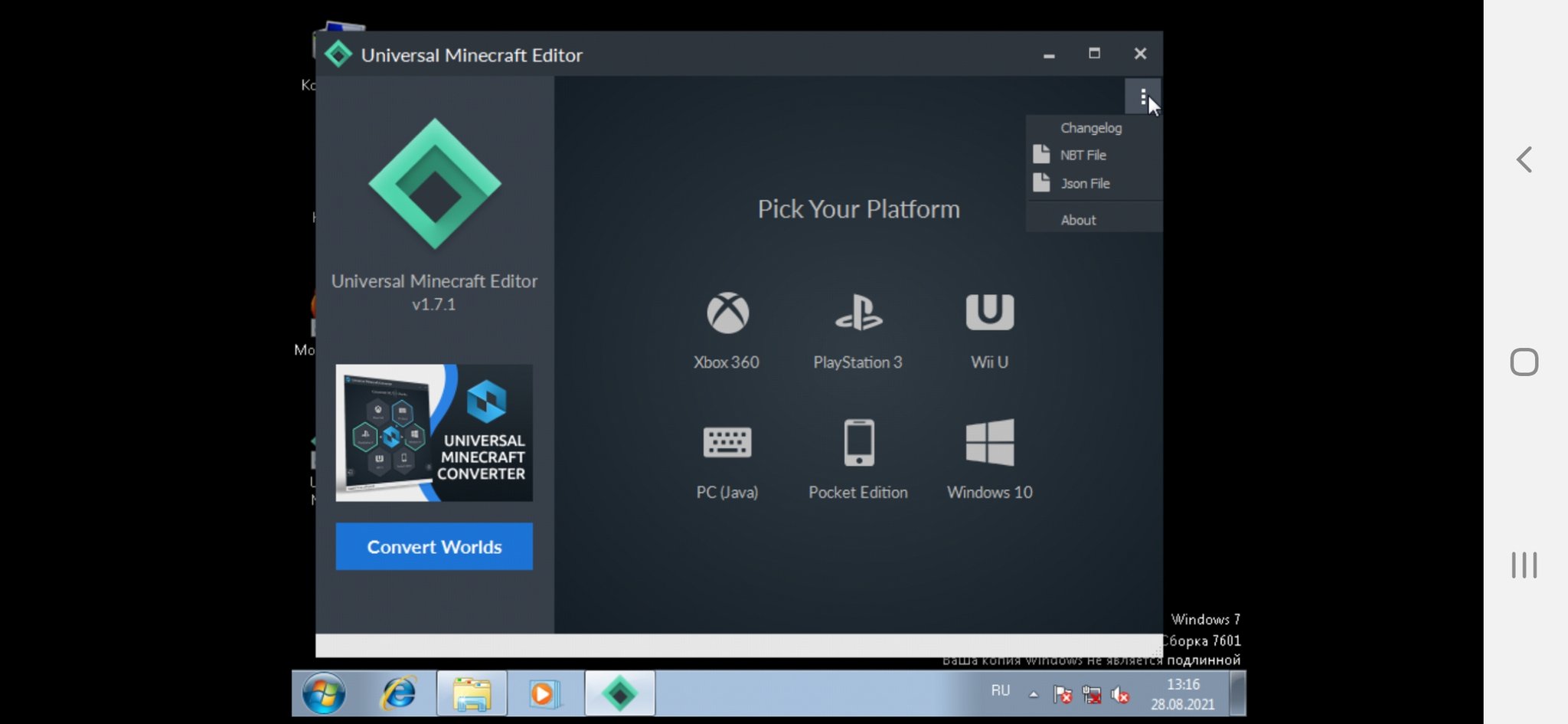Click the Json File document icon
The image size is (1568, 724).
1041,182
